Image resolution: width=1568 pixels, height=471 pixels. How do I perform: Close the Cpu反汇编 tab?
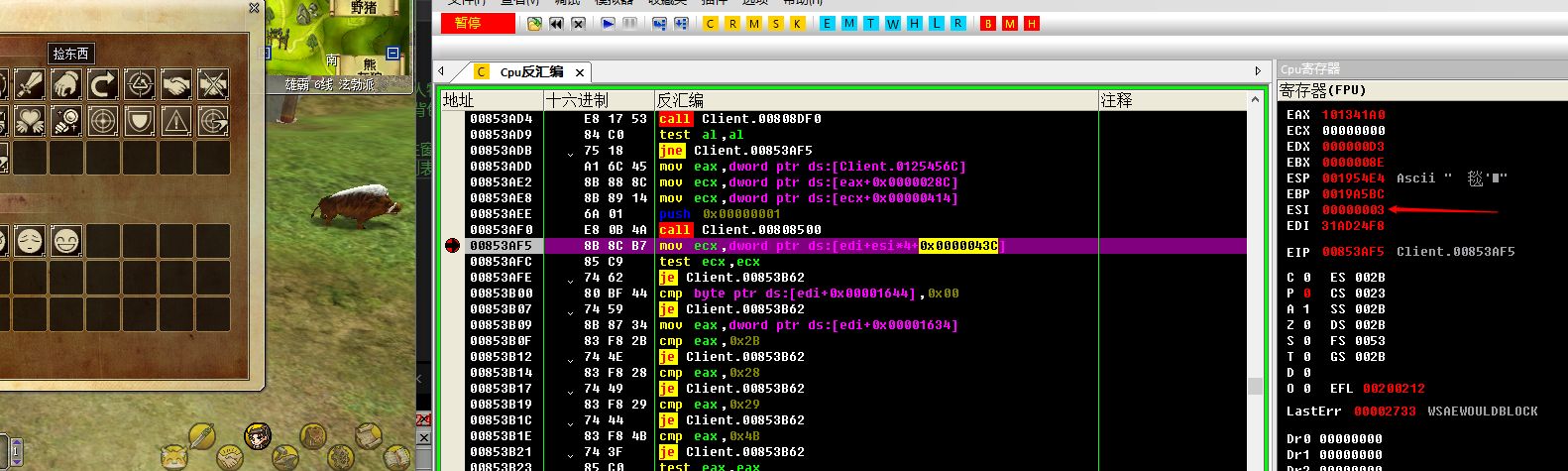click(x=580, y=72)
